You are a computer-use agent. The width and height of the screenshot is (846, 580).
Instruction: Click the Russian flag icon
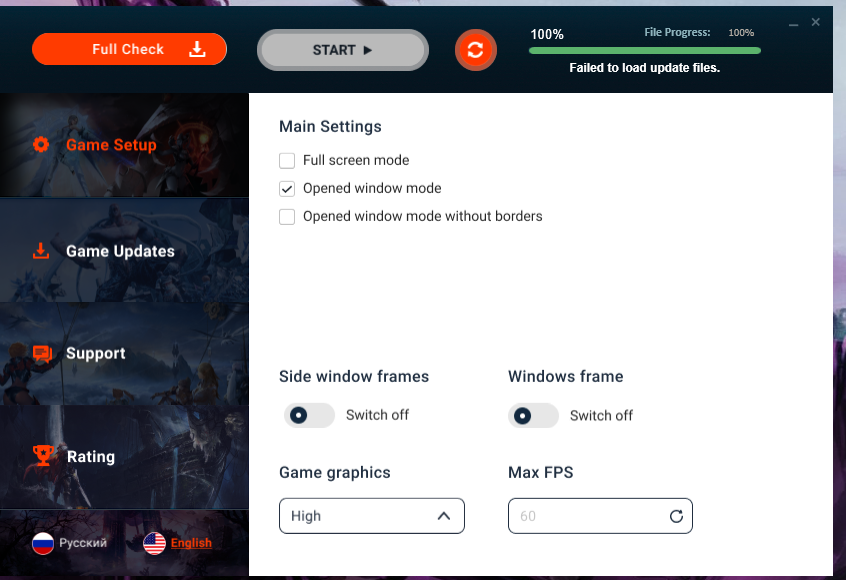[x=43, y=543]
